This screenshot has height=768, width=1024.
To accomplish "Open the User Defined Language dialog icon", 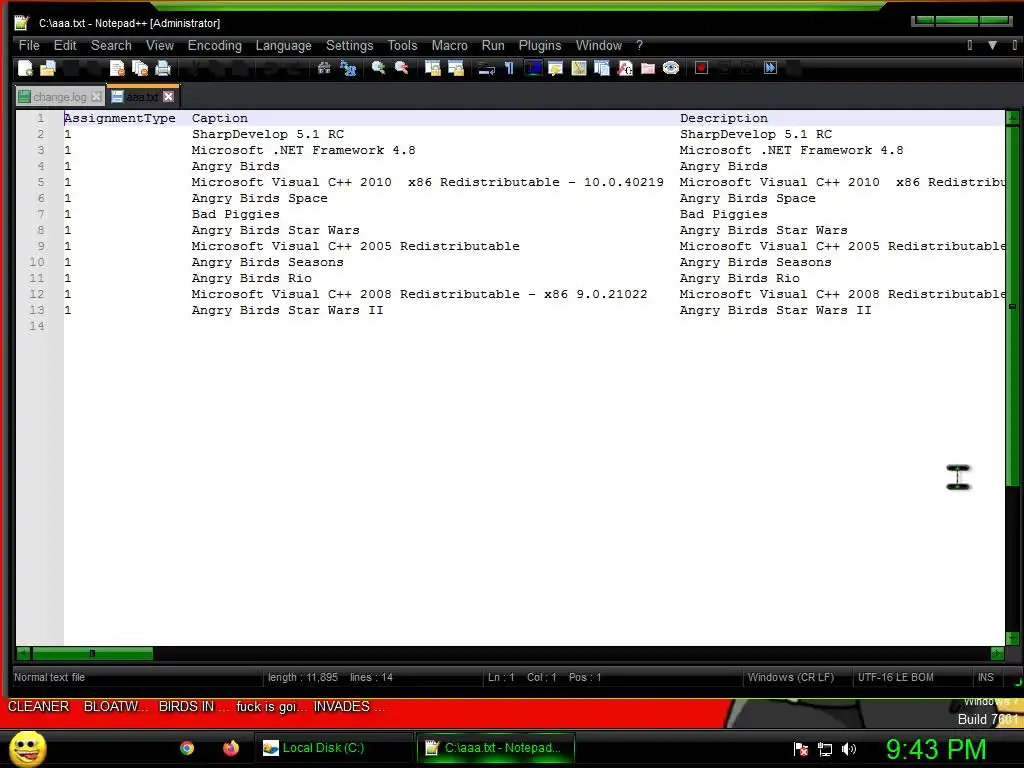I will coord(556,68).
